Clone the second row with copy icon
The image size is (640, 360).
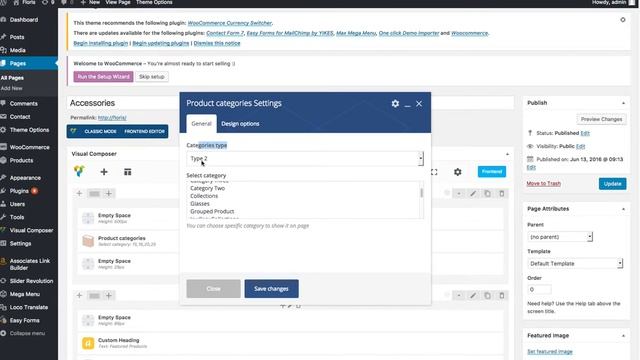point(487,296)
